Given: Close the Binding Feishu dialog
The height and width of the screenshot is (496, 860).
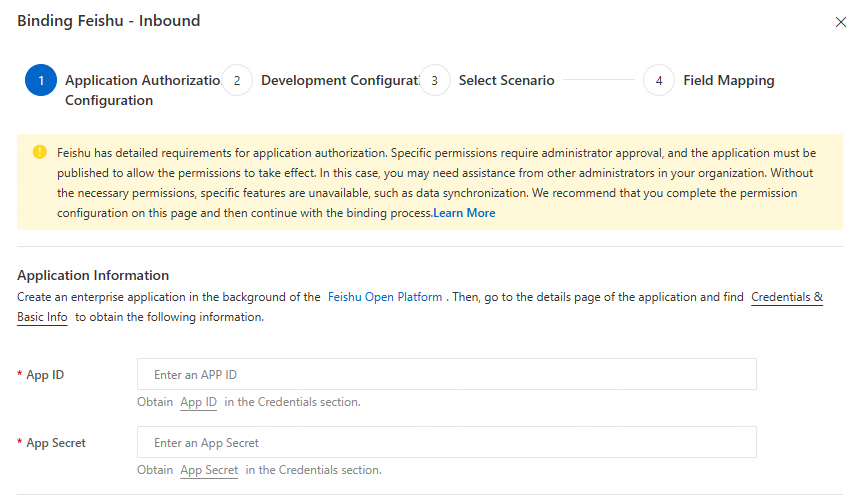Looking at the screenshot, I should click(840, 22).
